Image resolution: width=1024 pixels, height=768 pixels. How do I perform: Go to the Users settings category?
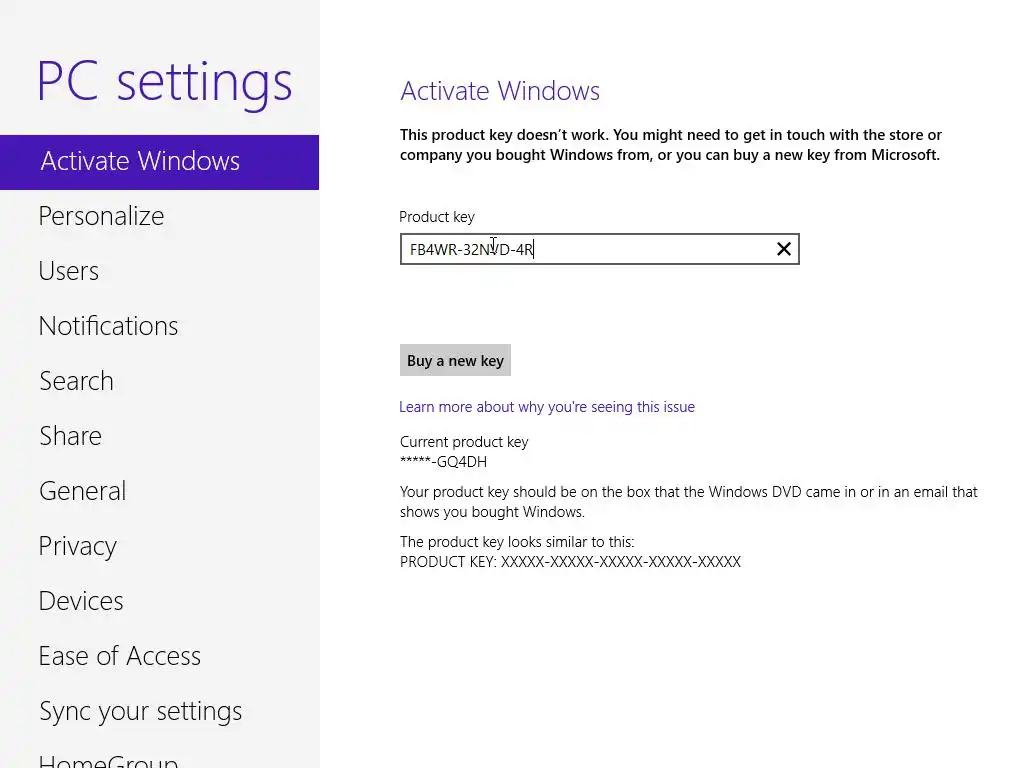pos(69,271)
